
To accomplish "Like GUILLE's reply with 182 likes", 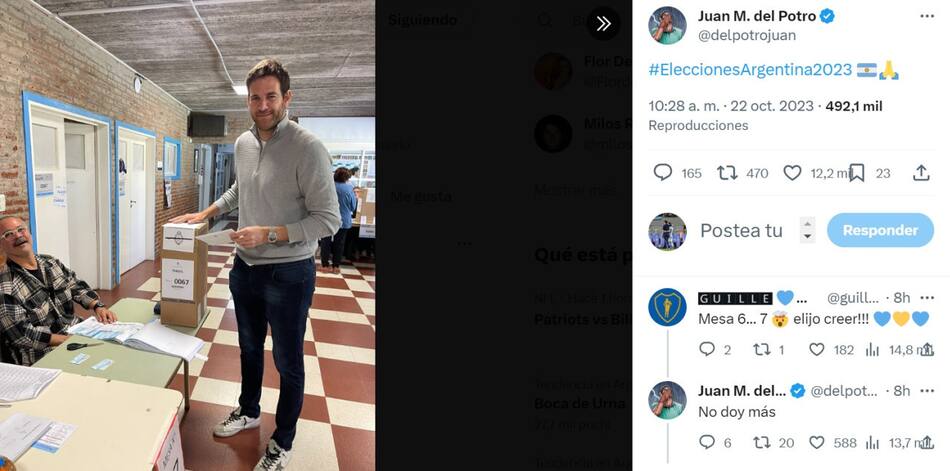I will [x=817, y=349].
